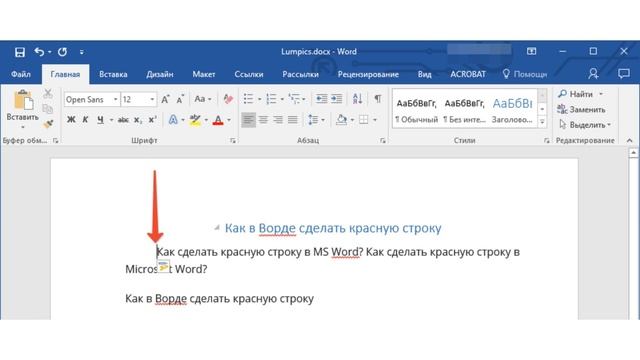
Task: Cut selection with scissors icon
Action: coord(48,93)
